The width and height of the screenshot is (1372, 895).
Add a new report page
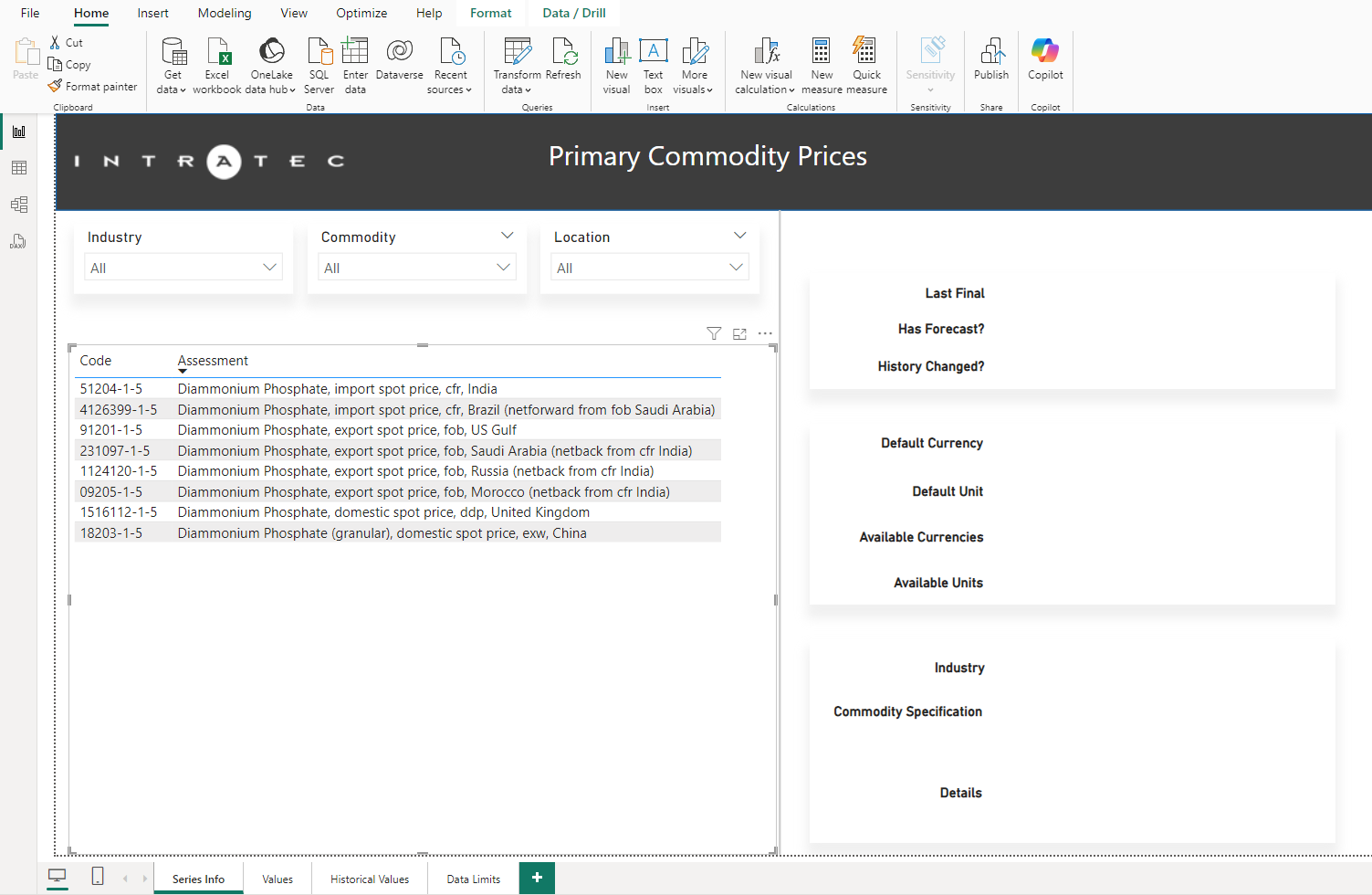[537, 878]
